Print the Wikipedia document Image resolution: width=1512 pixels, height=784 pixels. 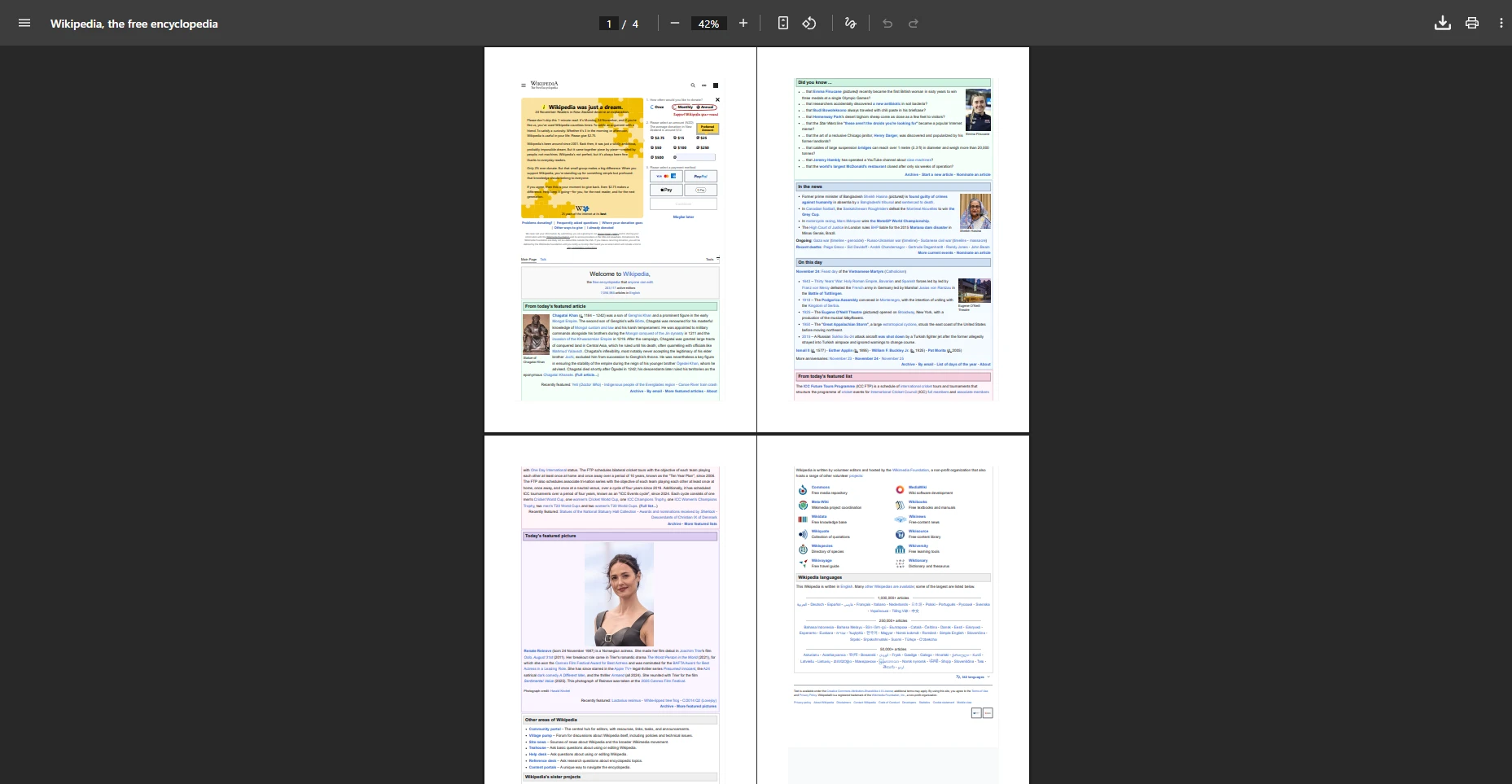pos(1471,24)
